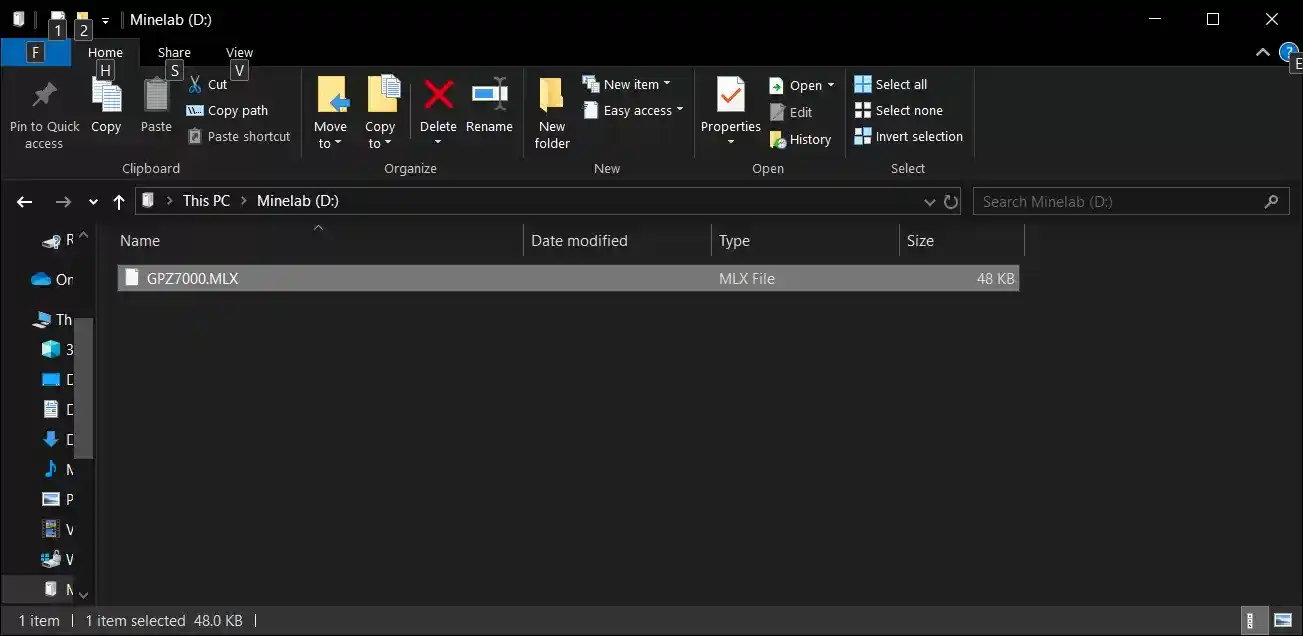Click Paste shortcut option

pyautogui.click(x=239, y=137)
